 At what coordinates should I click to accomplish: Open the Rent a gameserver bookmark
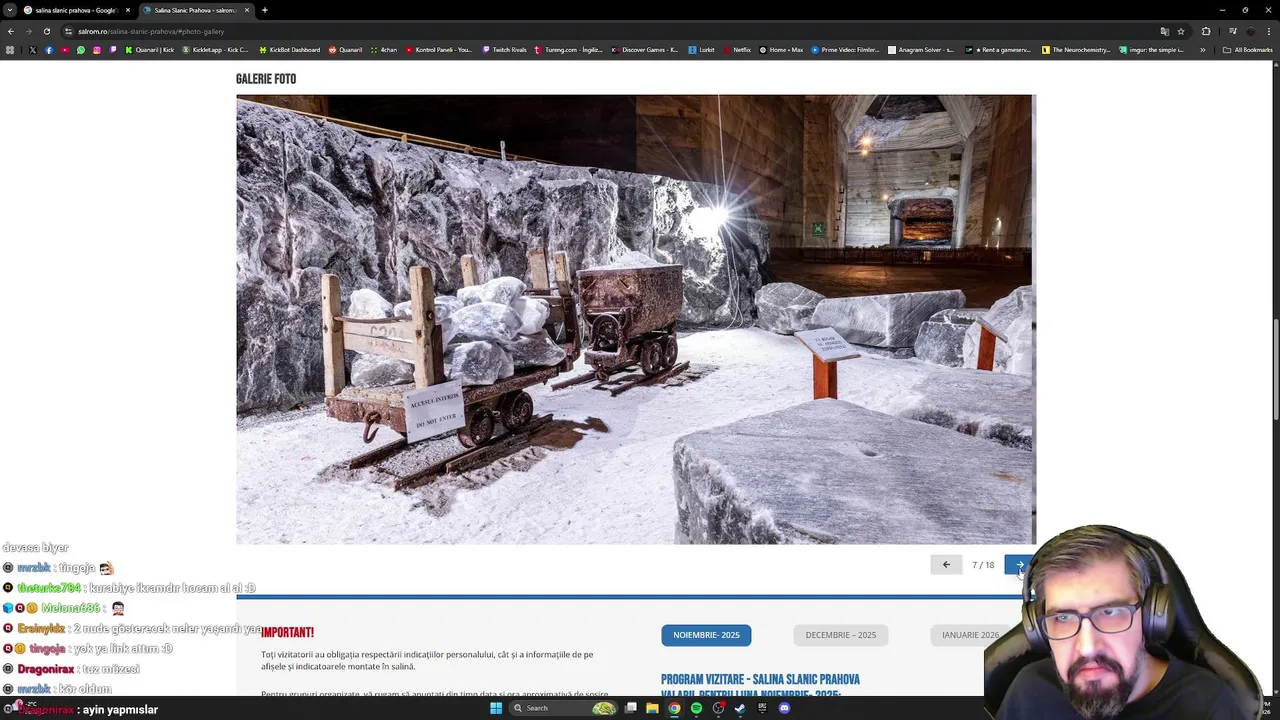tap(999, 49)
